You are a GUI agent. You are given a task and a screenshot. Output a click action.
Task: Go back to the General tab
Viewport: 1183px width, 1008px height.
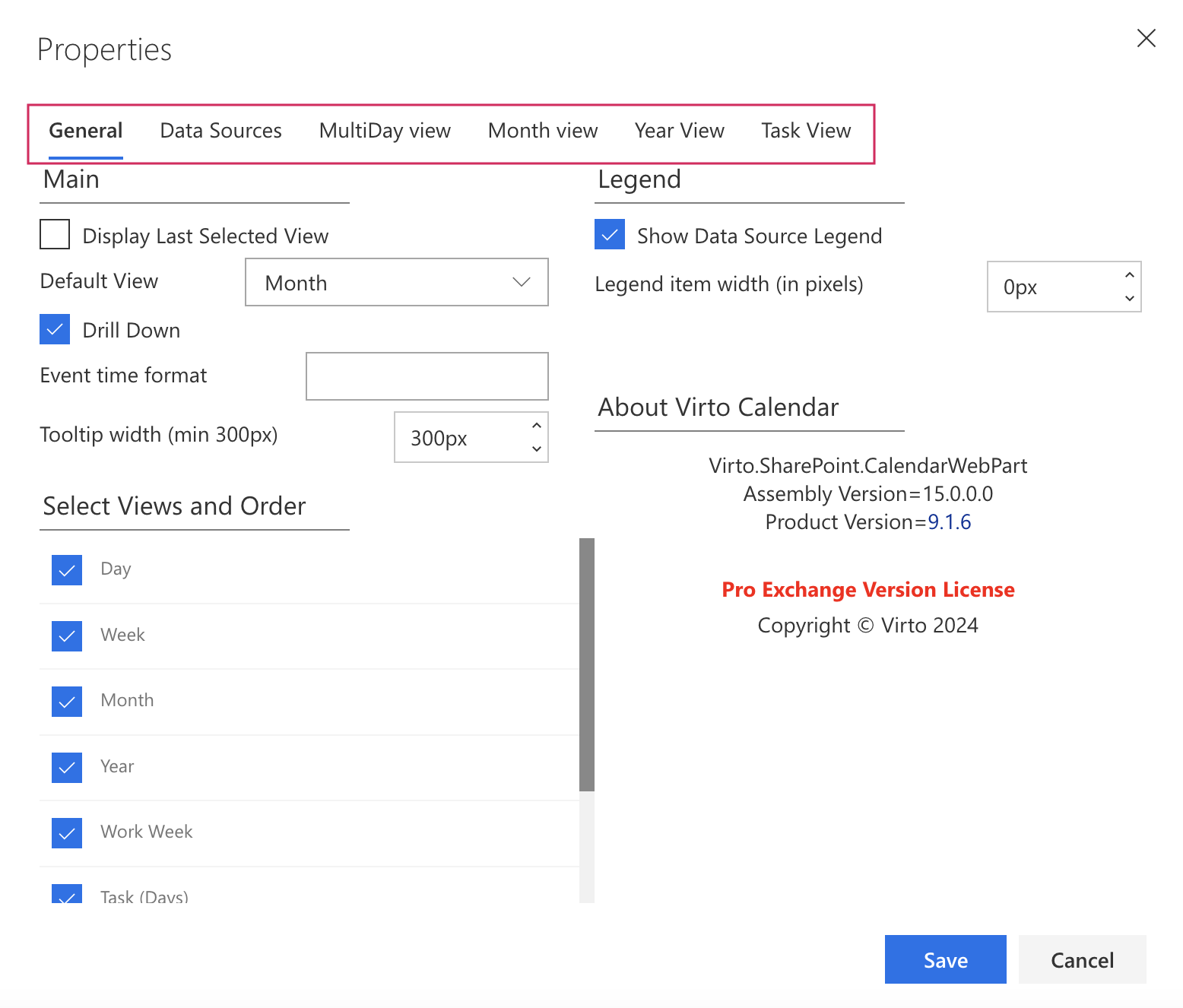click(x=85, y=130)
